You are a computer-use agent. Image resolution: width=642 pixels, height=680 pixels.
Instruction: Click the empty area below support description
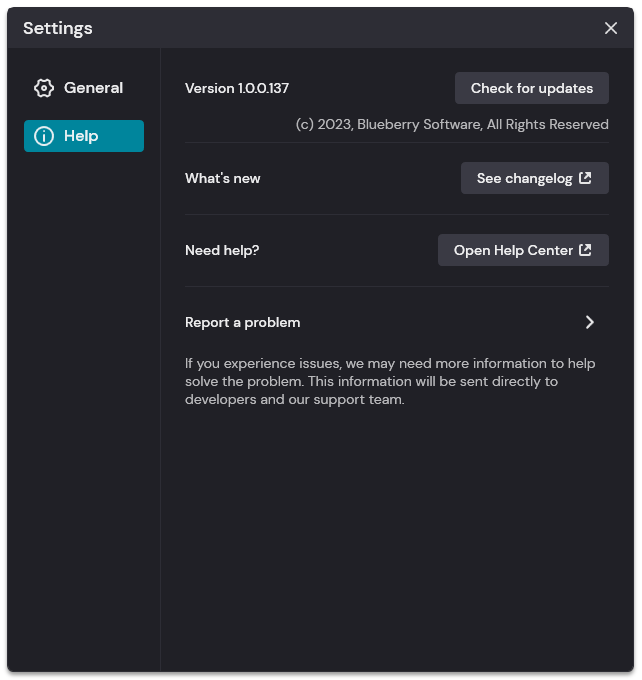(x=396, y=538)
